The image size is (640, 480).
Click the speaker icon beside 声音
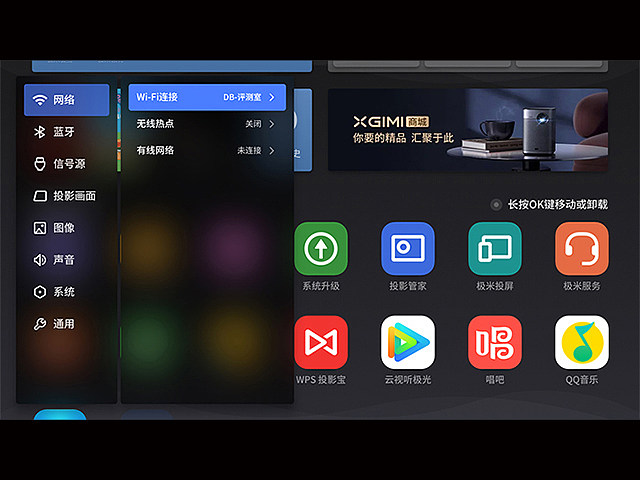click(x=40, y=260)
